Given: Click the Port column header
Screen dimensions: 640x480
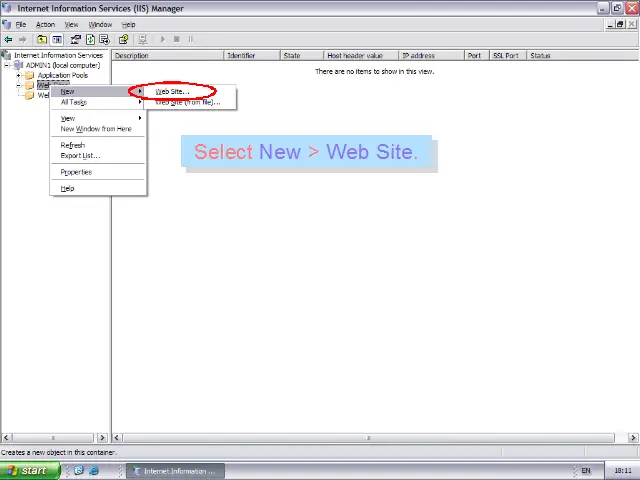Looking at the screenshot, I should click(477, 56).
